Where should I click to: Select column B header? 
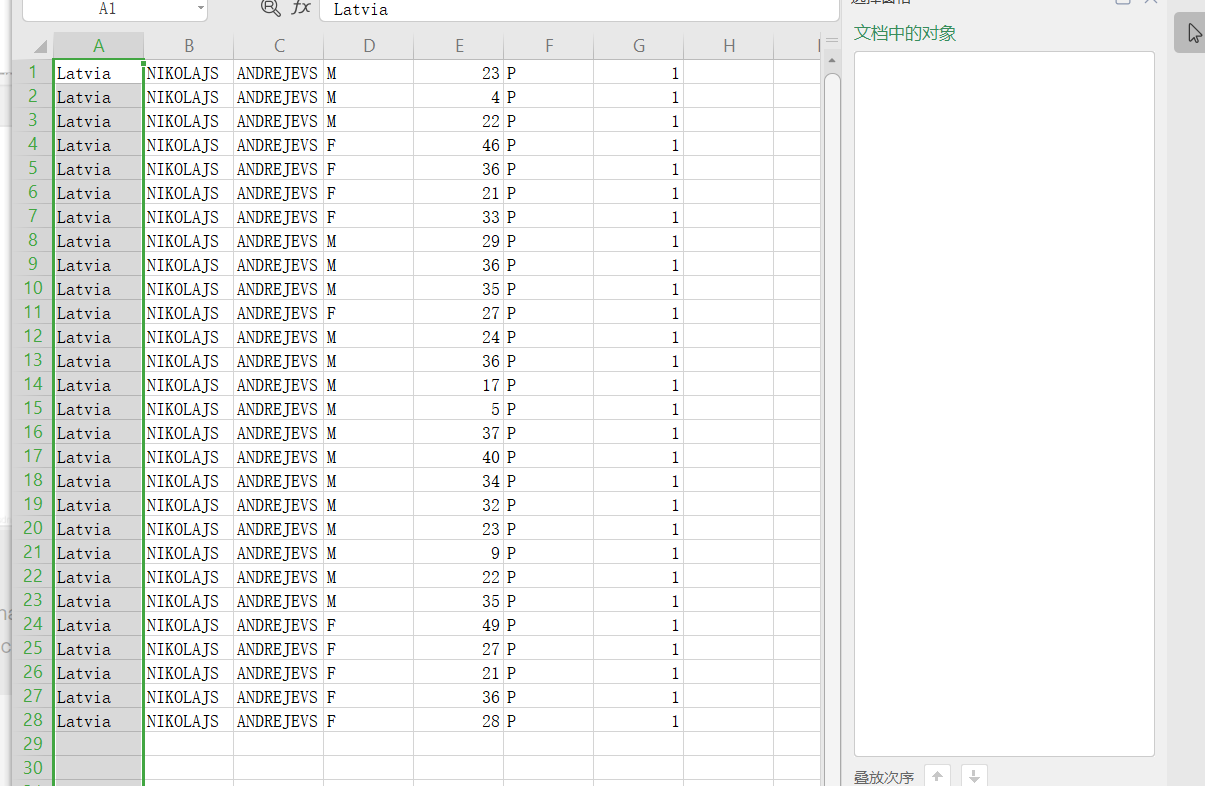(x=189, y=46)
